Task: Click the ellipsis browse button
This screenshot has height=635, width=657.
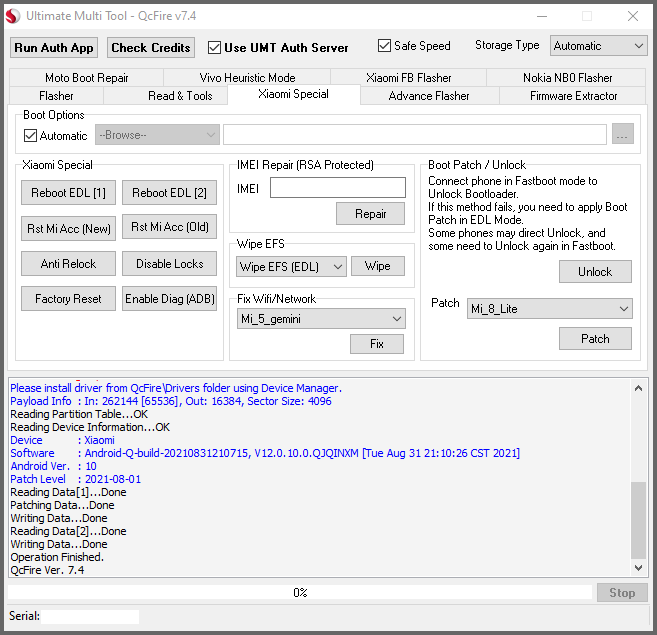Action: coord(623,134)
